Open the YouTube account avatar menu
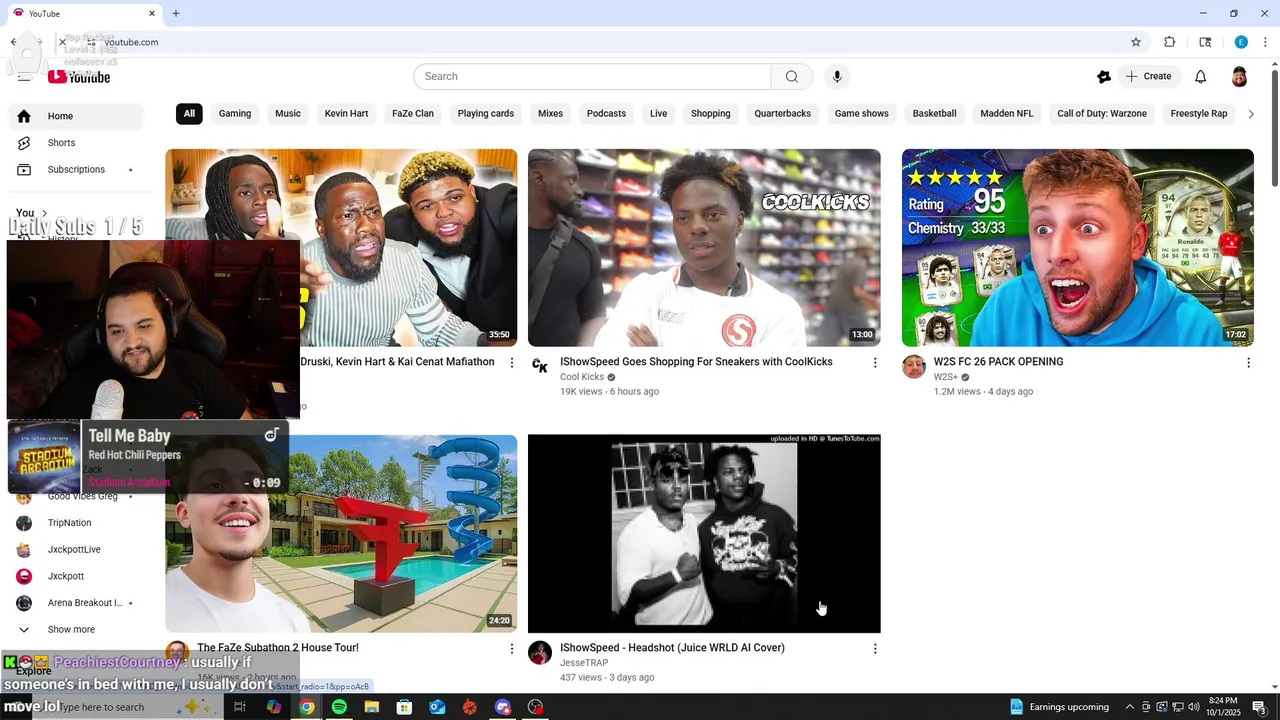The width and height of the screenshot is (1280, 720). 1239,77
